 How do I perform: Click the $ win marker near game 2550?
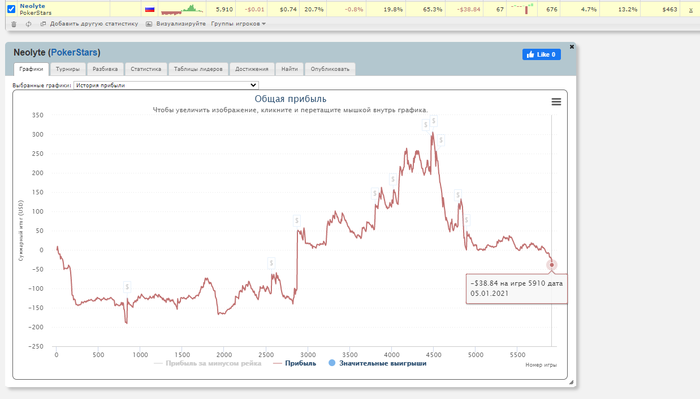click(271, 263)
